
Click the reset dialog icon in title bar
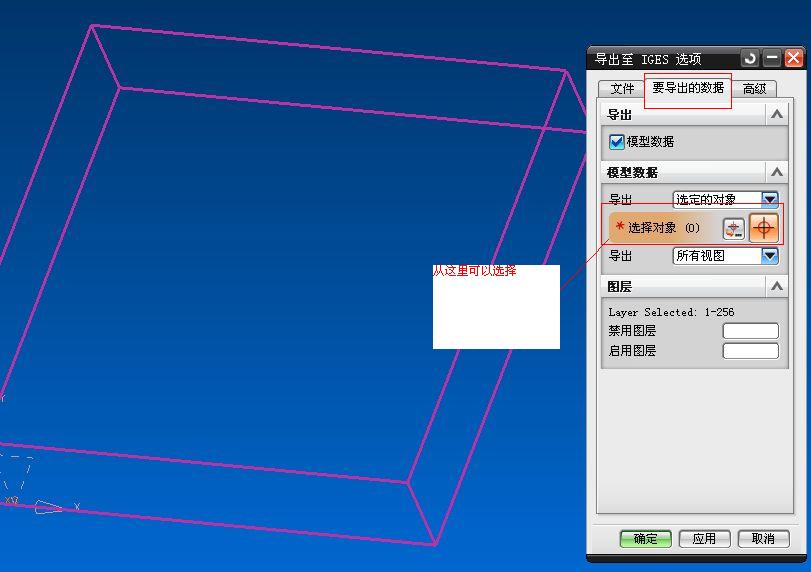click(x=749, y=58)
